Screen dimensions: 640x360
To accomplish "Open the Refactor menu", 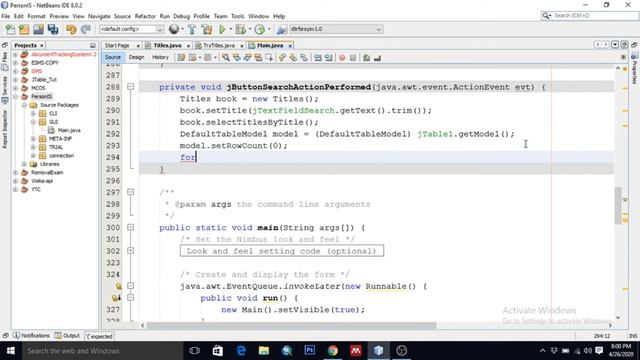I will [x=145, y=16].
